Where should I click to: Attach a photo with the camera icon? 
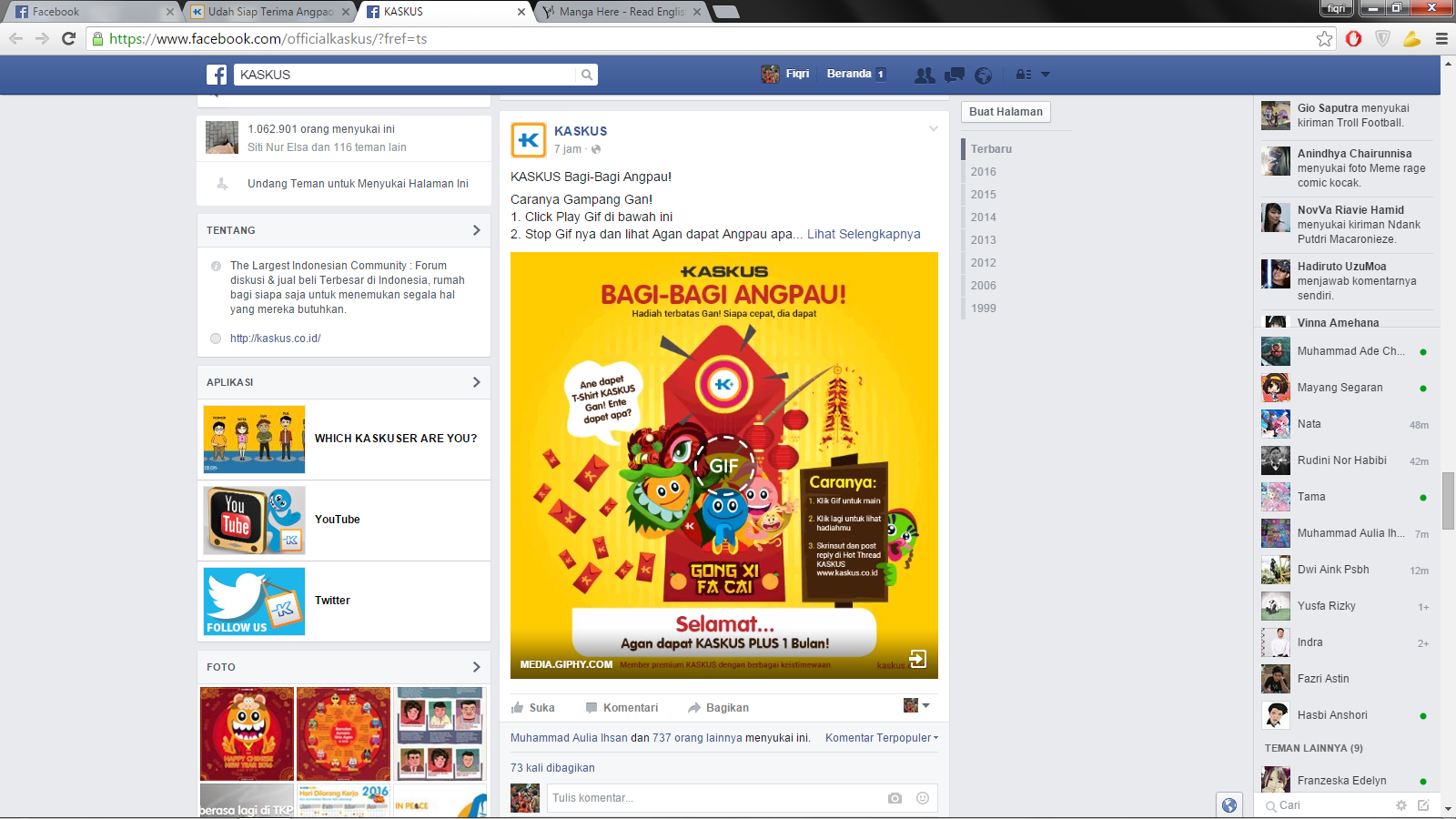point(895,798)
